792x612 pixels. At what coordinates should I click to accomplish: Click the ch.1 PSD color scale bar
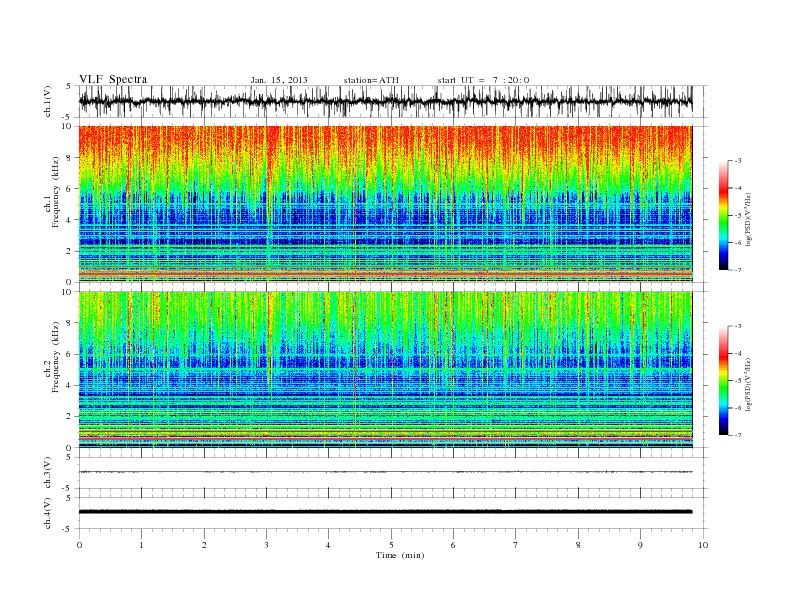coord(723,216)
